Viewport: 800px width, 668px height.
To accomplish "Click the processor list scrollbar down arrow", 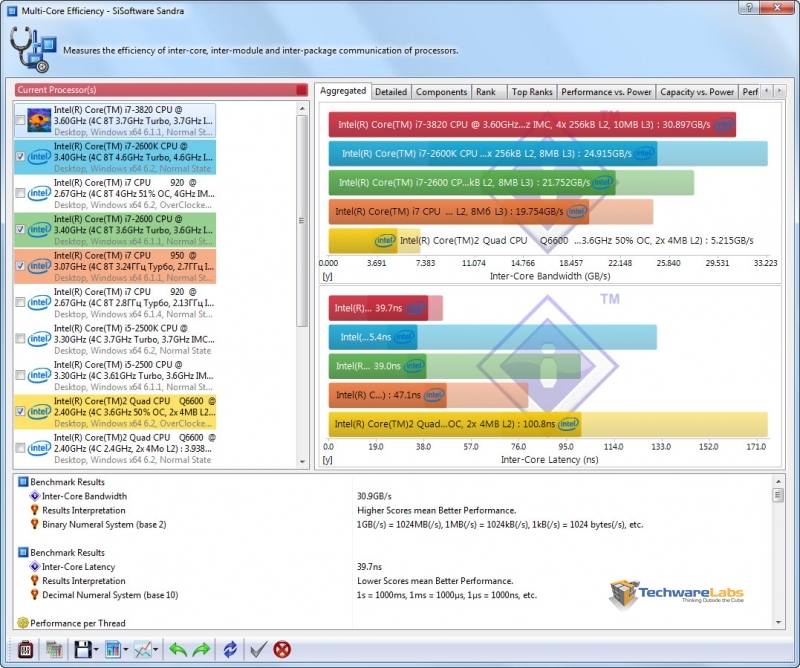I will [302, 461].
